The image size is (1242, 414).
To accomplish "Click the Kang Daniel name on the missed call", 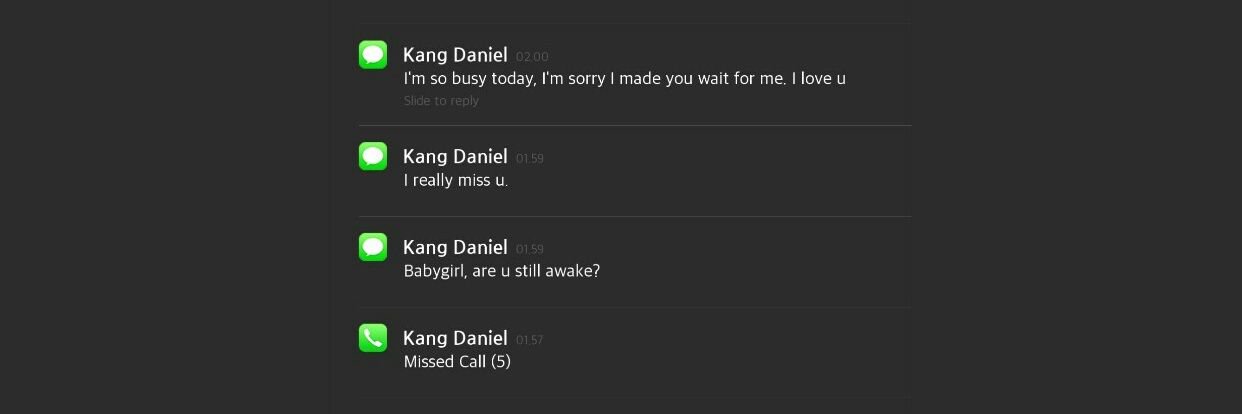I will [455, 338].
